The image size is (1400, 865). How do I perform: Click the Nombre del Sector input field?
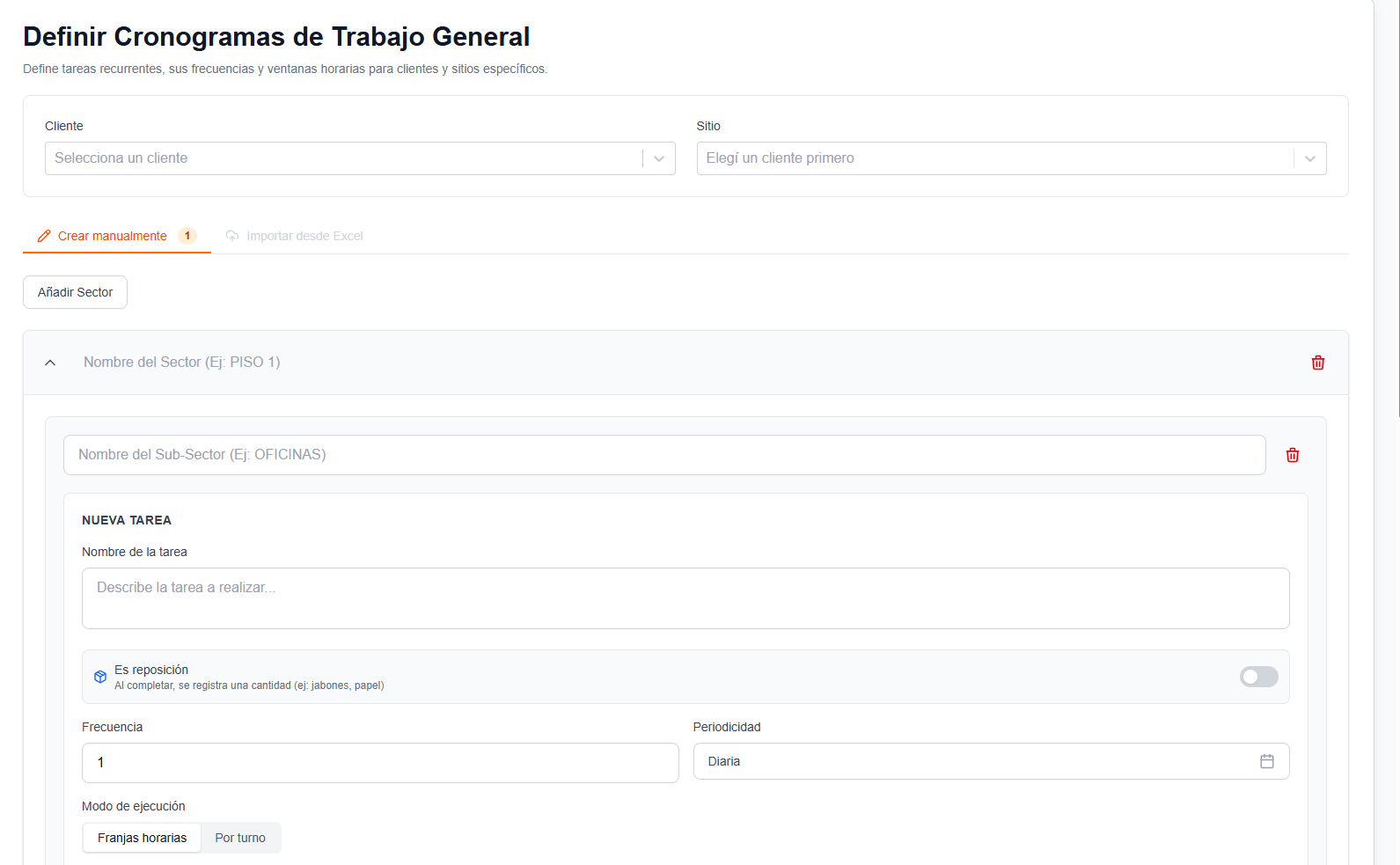coord(686,363)
